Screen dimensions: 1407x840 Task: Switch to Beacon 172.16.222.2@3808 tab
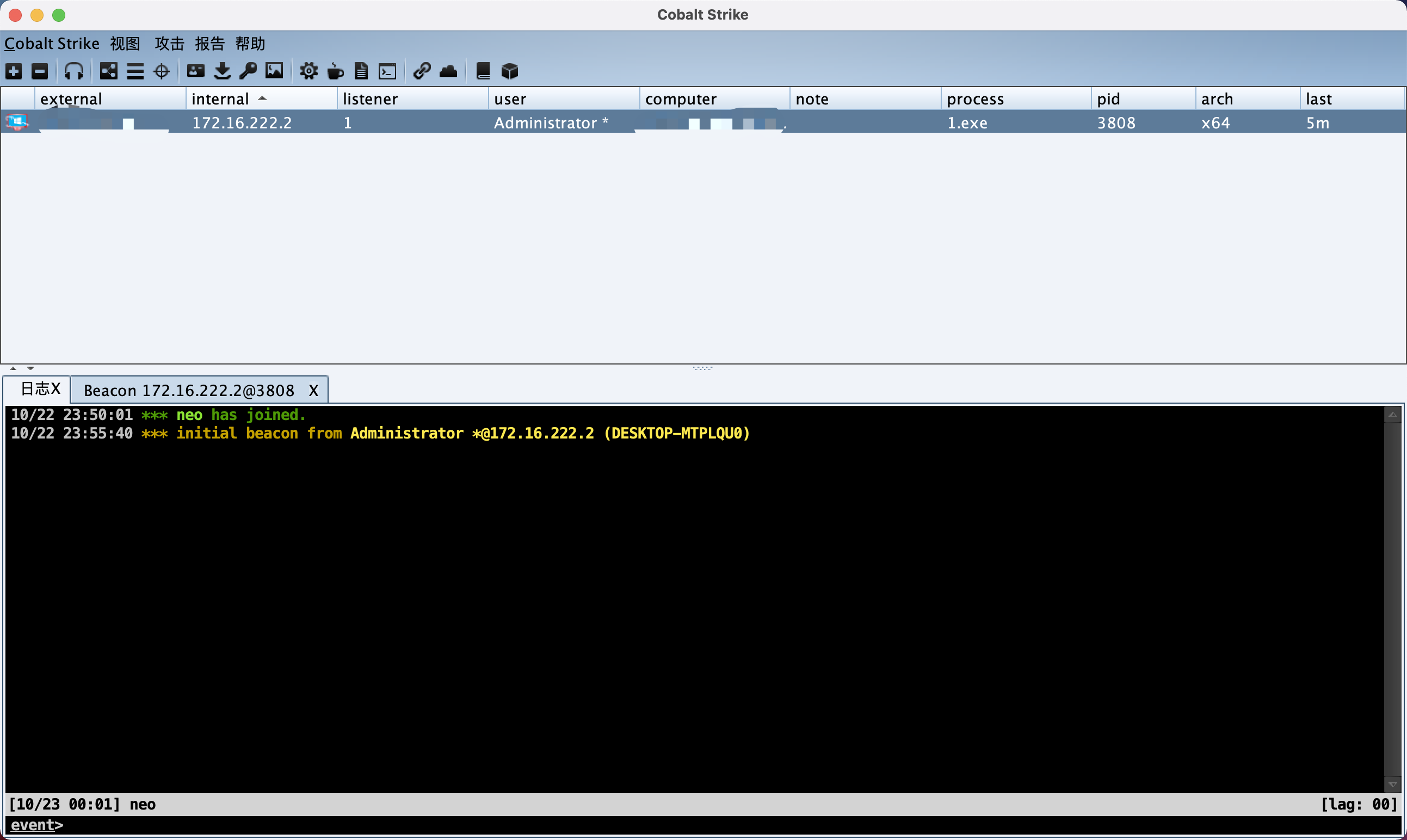[x=189, y=391]
